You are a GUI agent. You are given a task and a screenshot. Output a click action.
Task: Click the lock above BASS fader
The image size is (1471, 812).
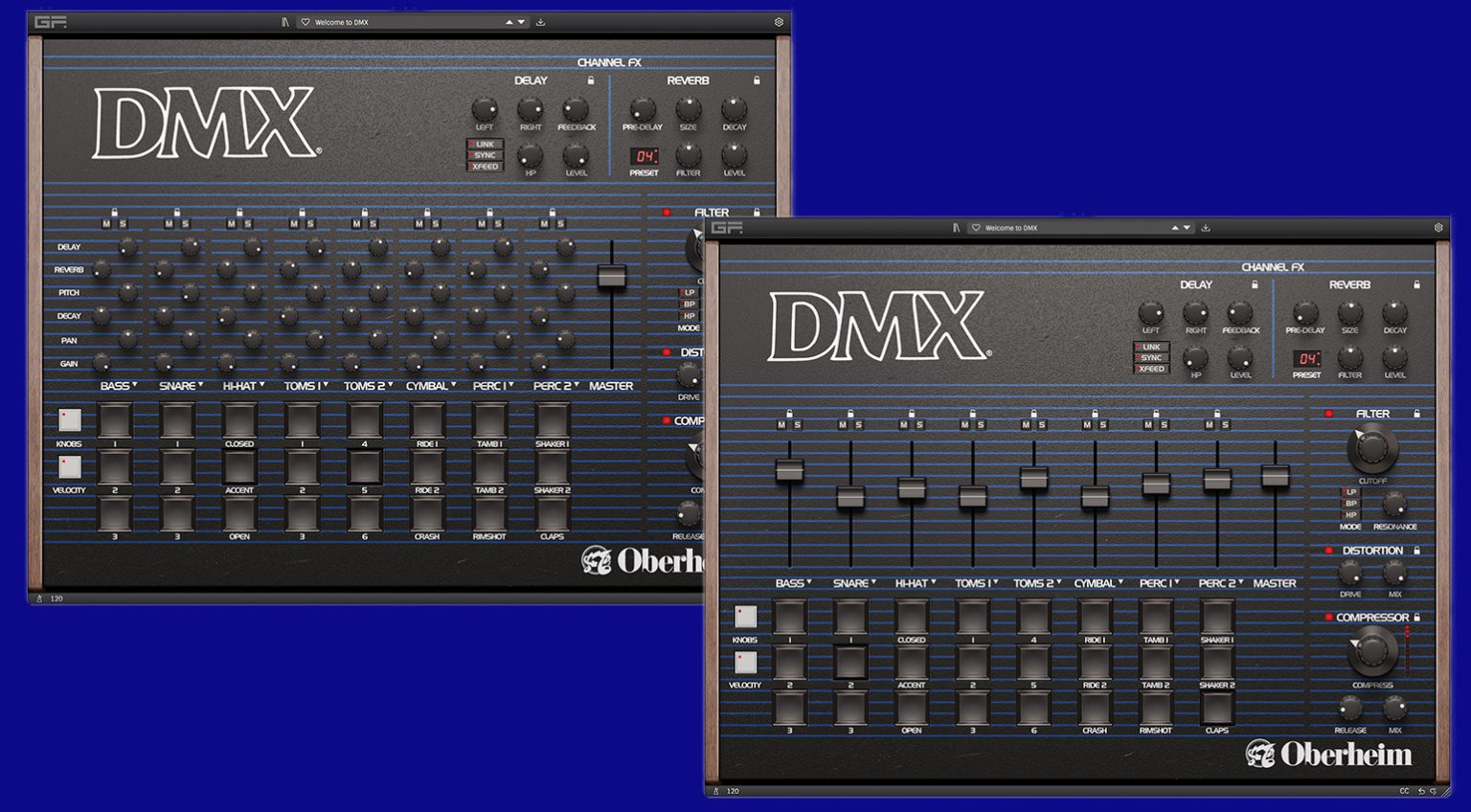pyautogui.click(x=789, y=414)
